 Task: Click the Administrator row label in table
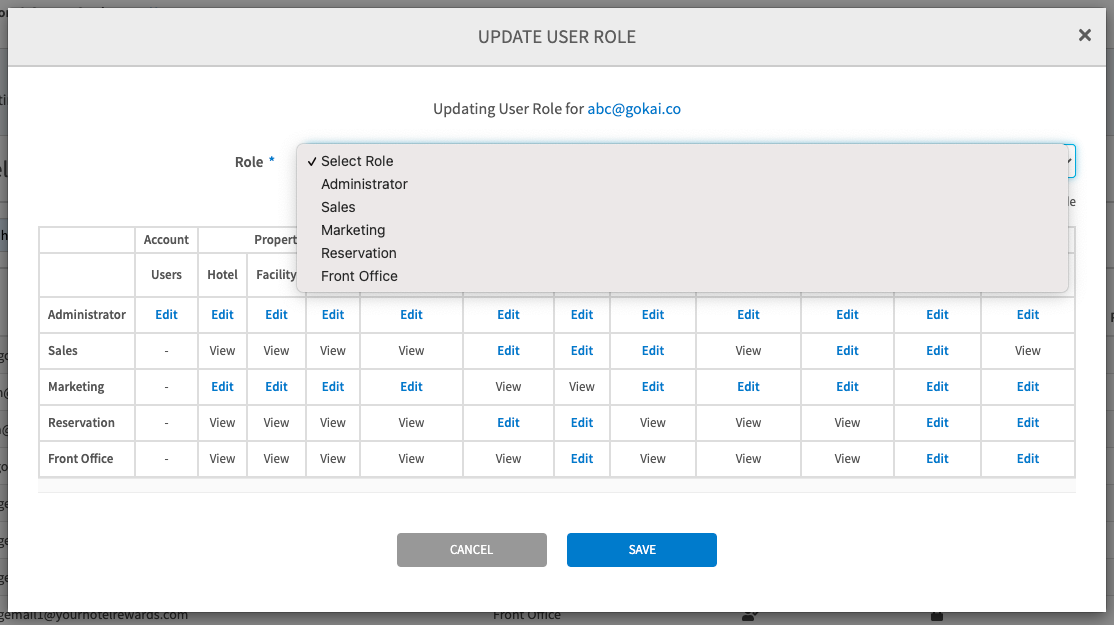tap(87, 315)
